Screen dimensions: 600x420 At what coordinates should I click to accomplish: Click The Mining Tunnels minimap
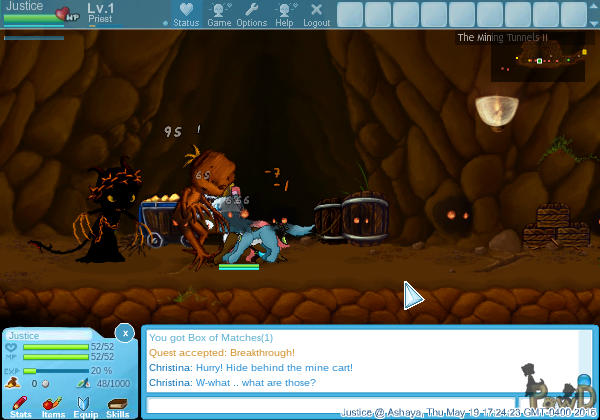click(537, 62)
